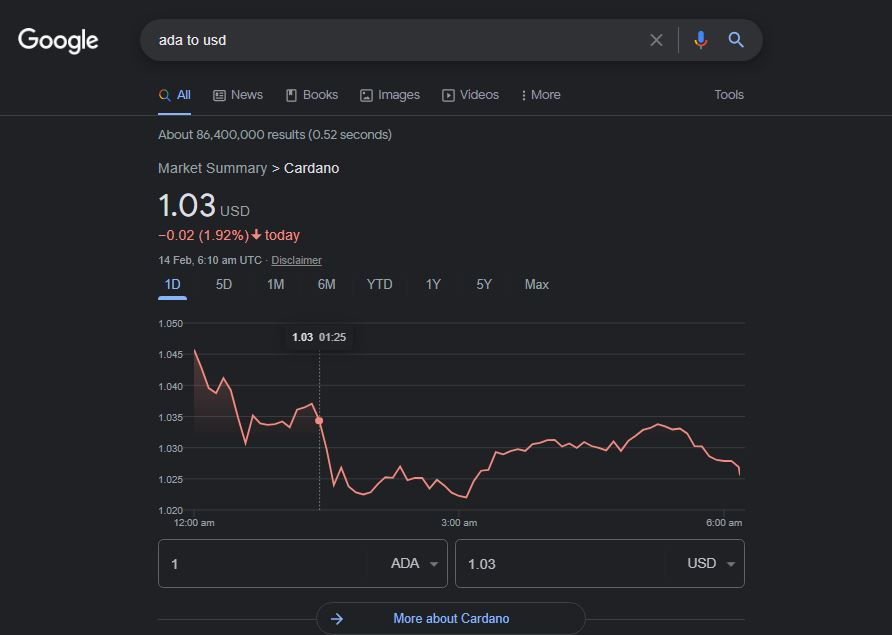Viewport: 892px width, 635px height.
Task: Click the '14 Feb, 6:10 am UTC' timestamp
Action: [x=210, y=260]
